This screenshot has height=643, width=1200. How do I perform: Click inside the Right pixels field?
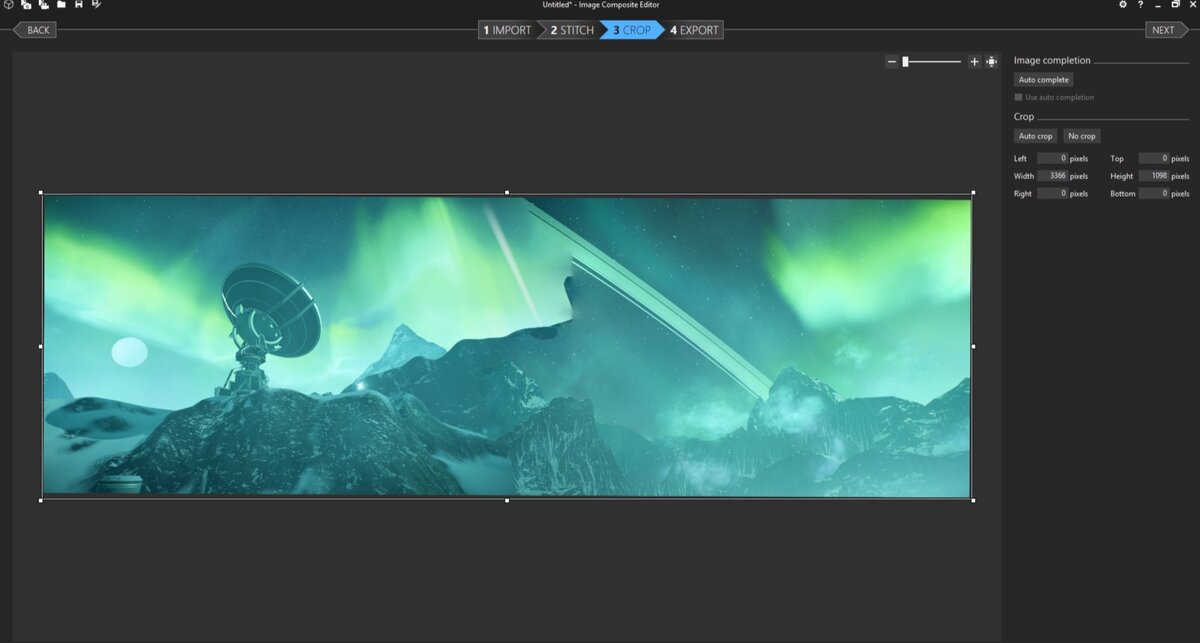coord(1052,193)
